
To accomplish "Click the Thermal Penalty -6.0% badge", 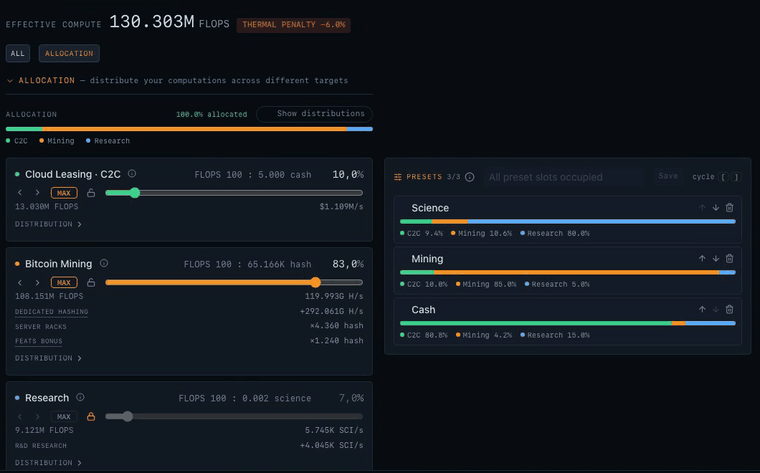I will pos(293,25).
